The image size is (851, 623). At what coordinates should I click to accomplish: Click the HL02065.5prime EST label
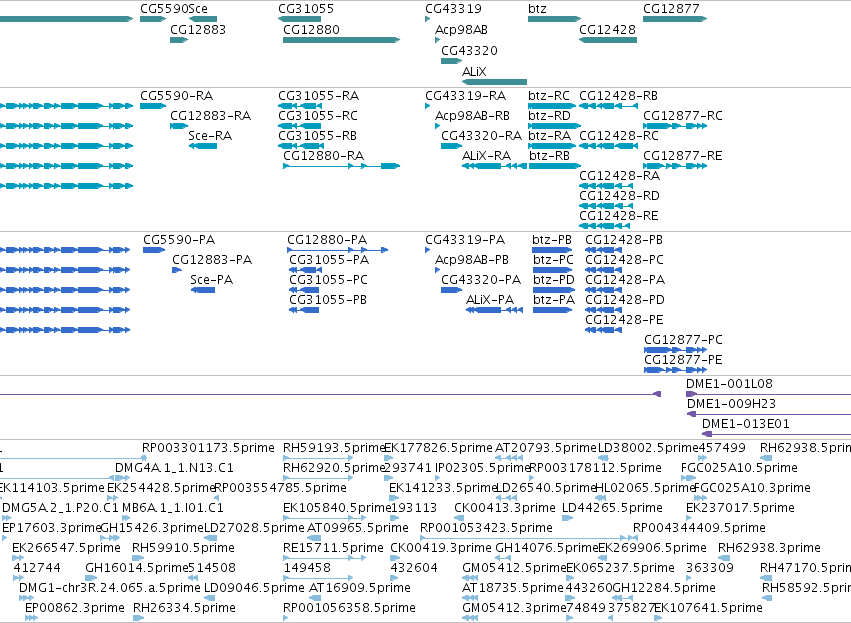pos(646,488)
